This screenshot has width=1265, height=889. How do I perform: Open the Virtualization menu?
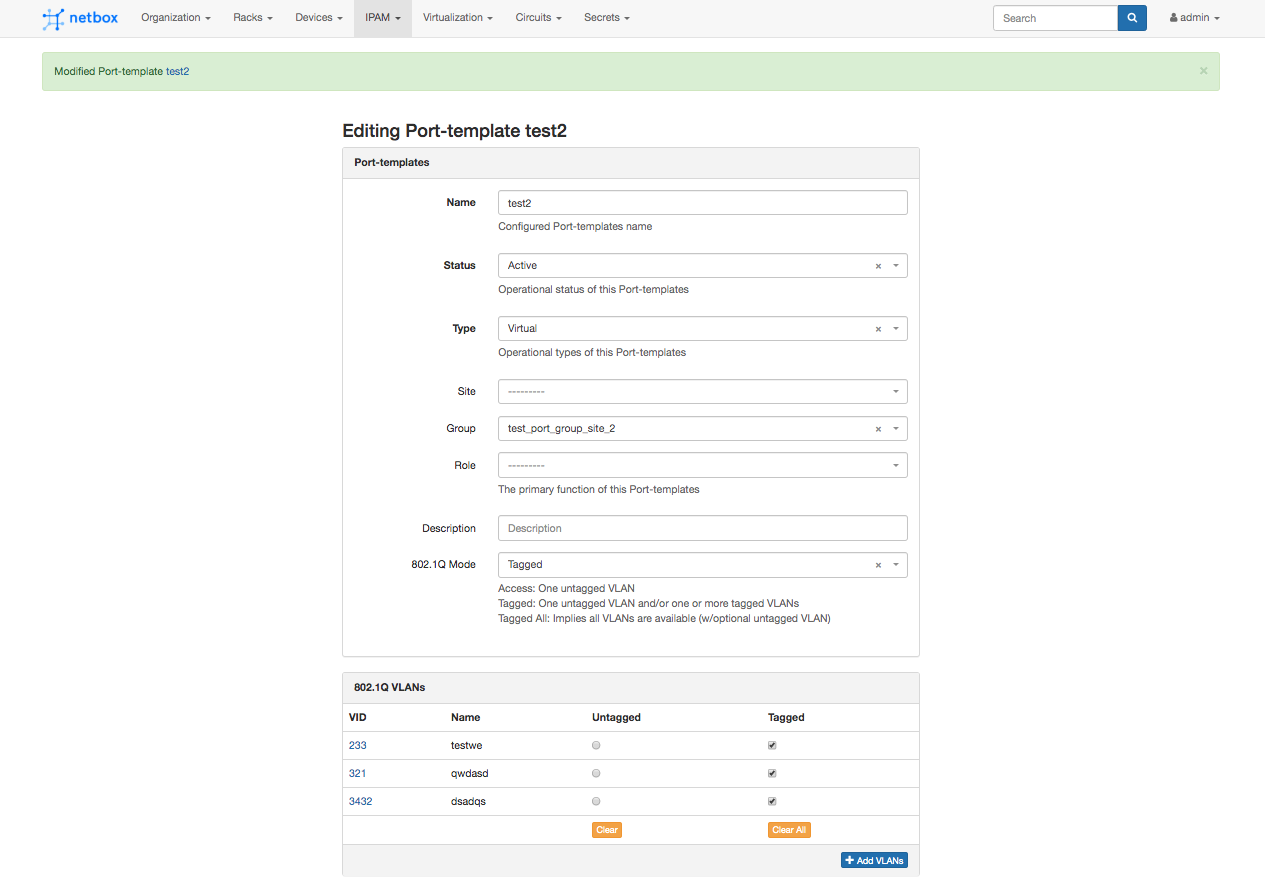pyautogui.click(x=457, y=18)
